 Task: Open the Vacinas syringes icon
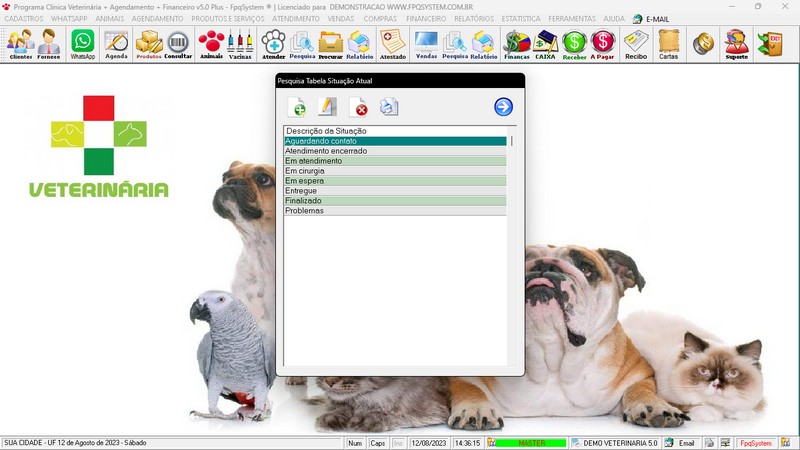pyautogui.click(x=240, y=44)
